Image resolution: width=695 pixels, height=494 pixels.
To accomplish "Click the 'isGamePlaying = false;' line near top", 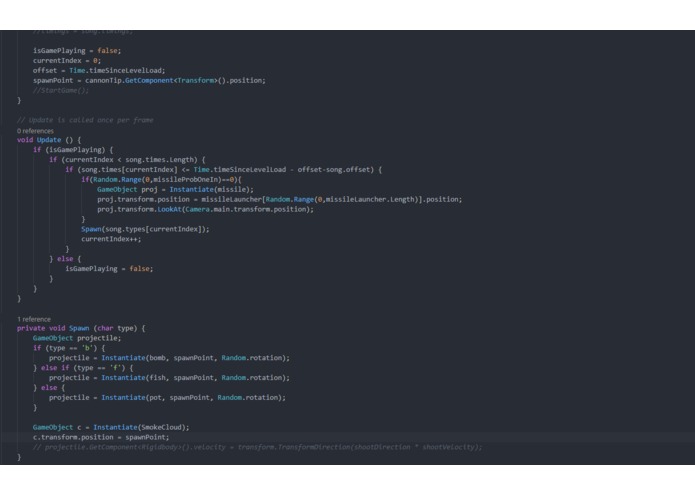I will coord(77,51).
